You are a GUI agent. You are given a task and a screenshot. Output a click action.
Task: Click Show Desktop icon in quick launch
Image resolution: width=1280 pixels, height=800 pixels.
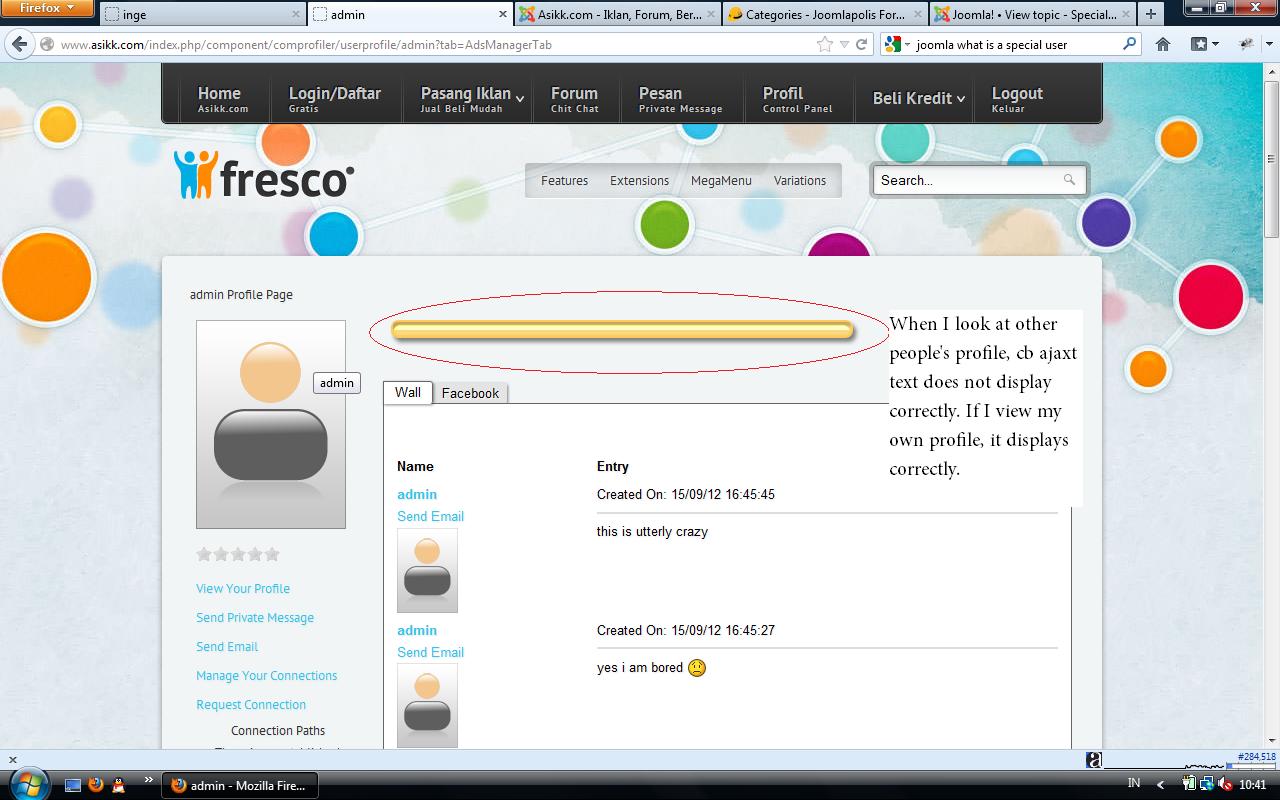(x=73, y=785)
